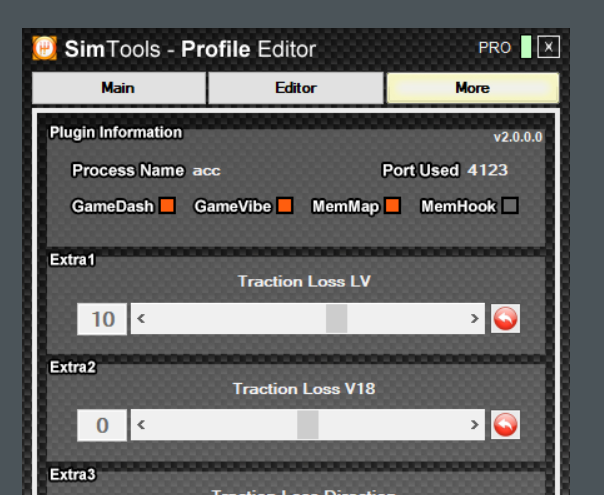Click the version label v2.0.0.0

(518, 137)
